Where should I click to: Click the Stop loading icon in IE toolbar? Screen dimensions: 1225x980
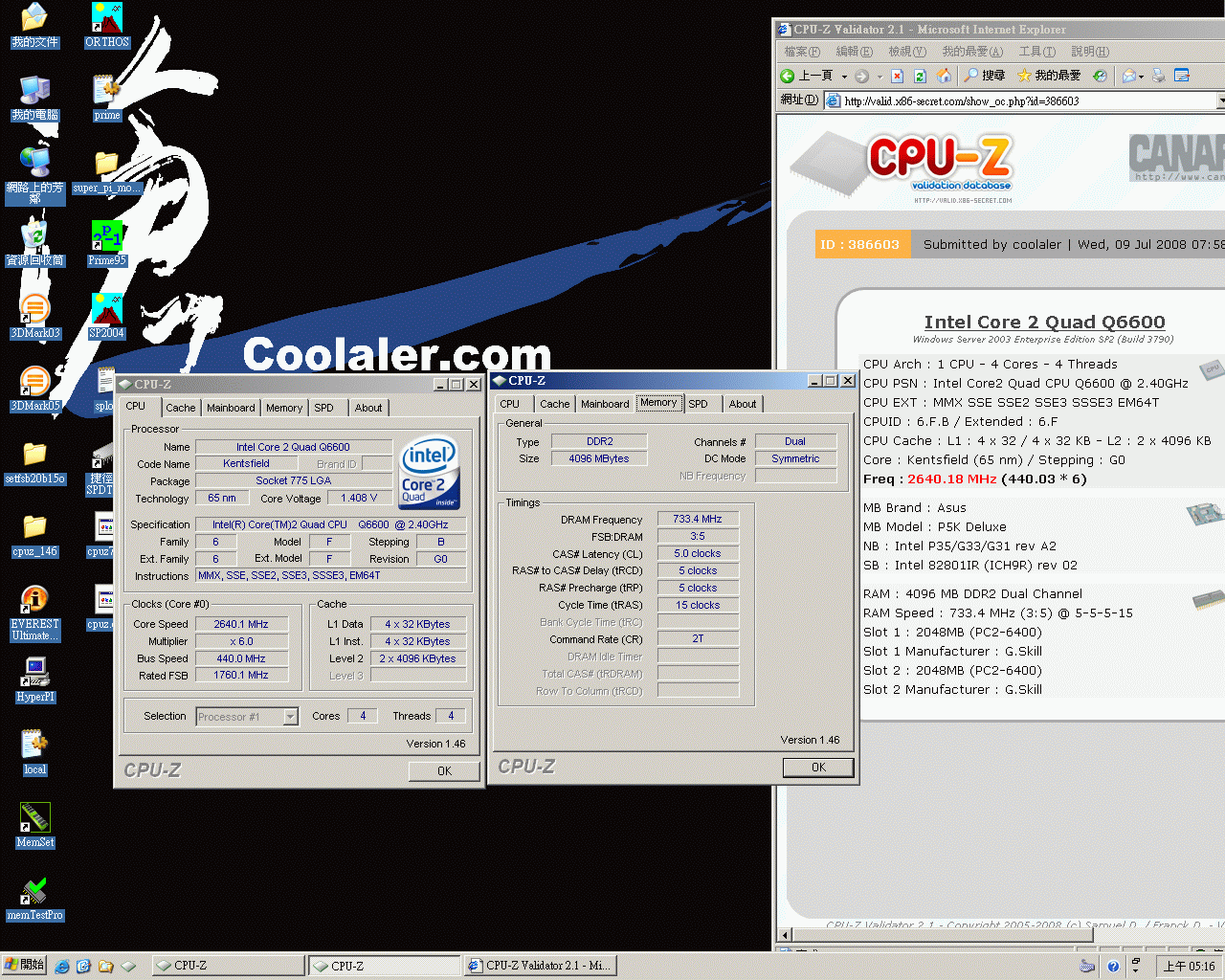coord(897,76)
